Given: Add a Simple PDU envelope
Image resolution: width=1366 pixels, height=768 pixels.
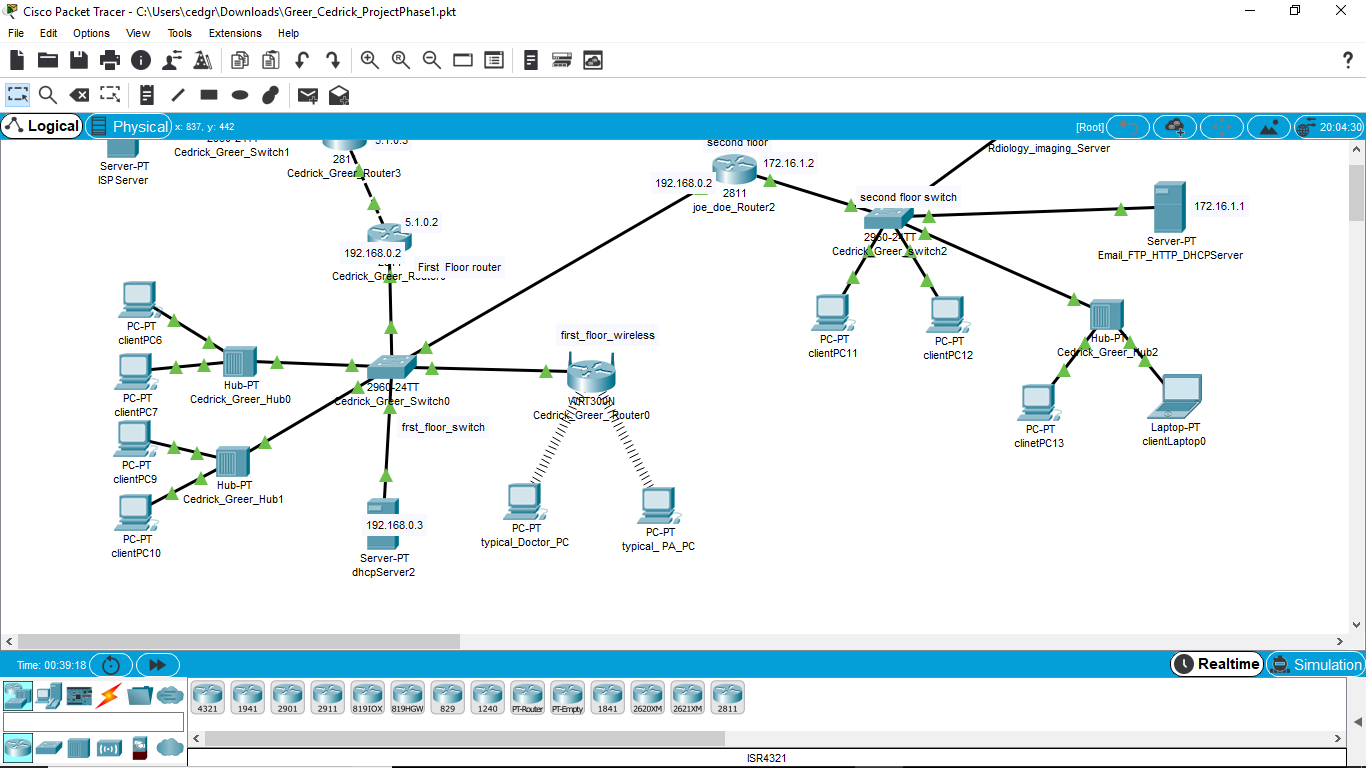Looking at the screenshot, I should click(x=308, y=95).
